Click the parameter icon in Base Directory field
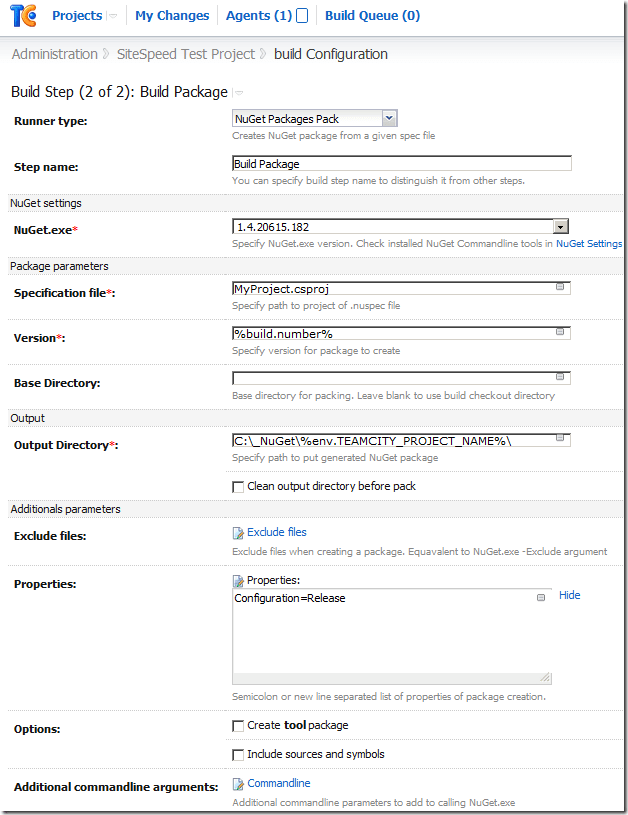This screenshot has width=628, height=815. 560,377
